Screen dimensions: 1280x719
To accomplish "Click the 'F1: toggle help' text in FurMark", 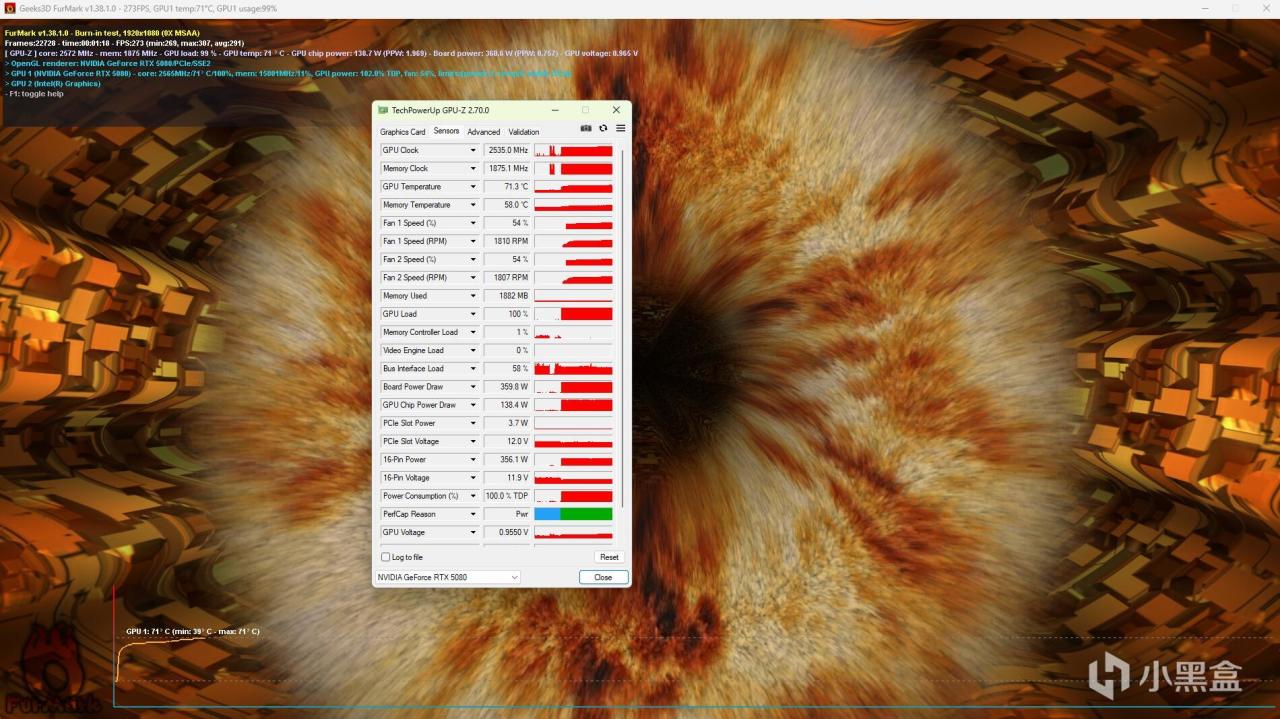I will click(34, 94).
